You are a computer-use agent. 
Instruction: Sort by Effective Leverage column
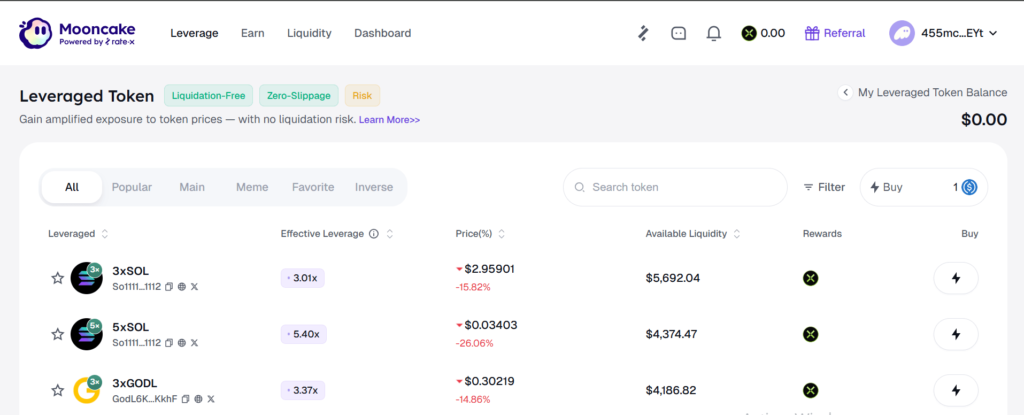click(390, 234)
